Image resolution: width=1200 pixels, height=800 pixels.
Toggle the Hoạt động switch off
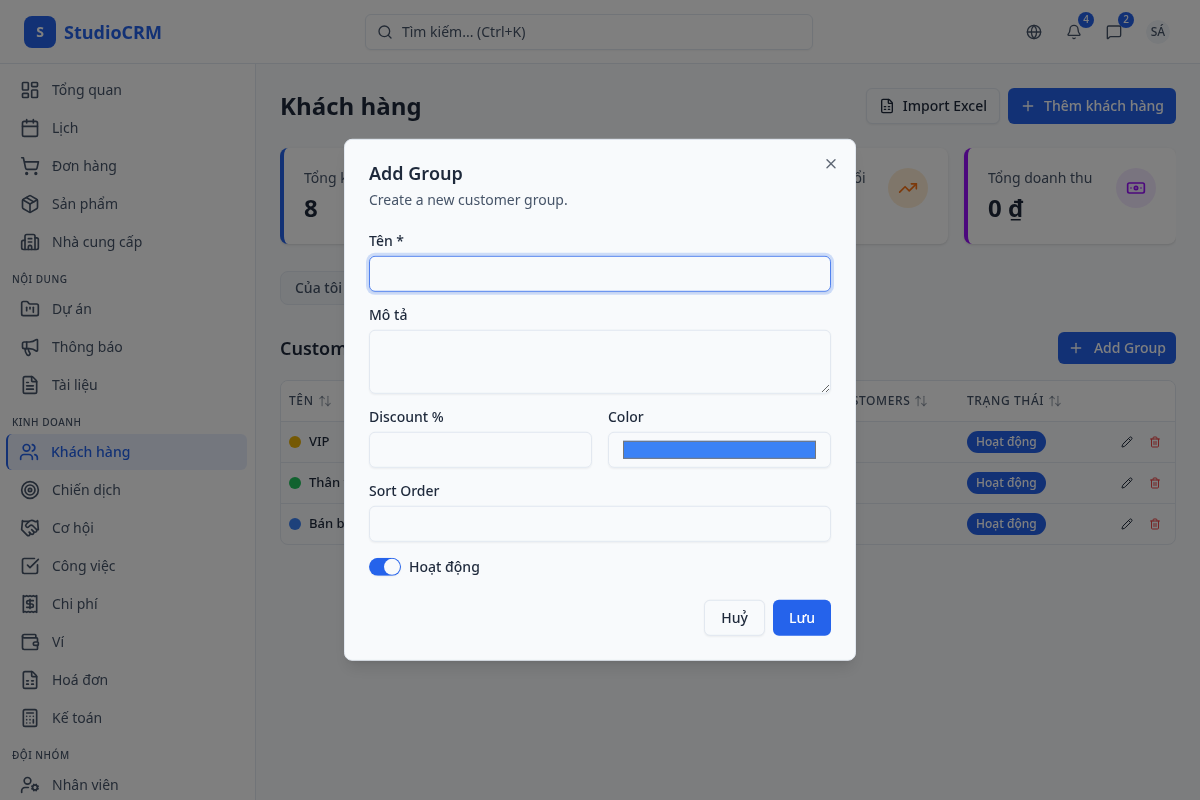[x=385, y=567]
